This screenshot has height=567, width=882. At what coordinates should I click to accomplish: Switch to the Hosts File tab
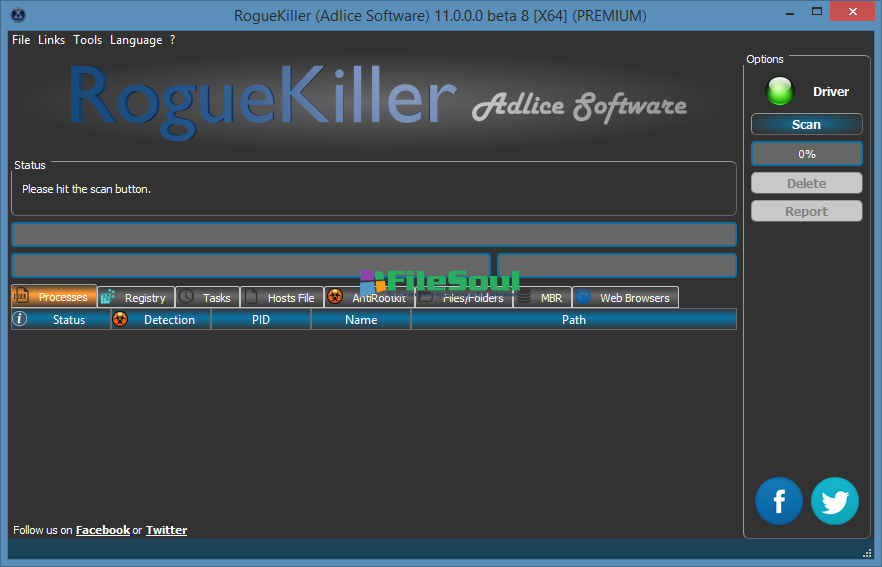pyautogui.click(x=282, y=298)
